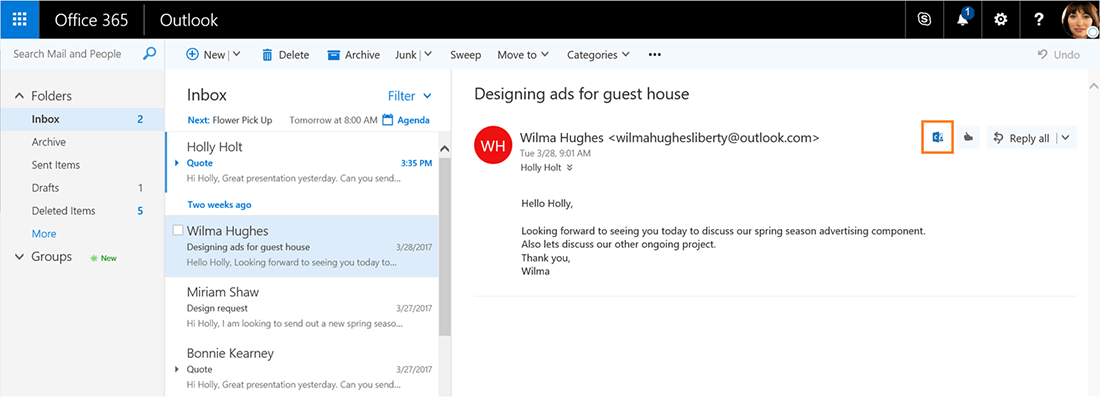Open the Categories menu
The height and width of the screenshot is (402, 1100).
pyautogui.click(x=598, y=55)
